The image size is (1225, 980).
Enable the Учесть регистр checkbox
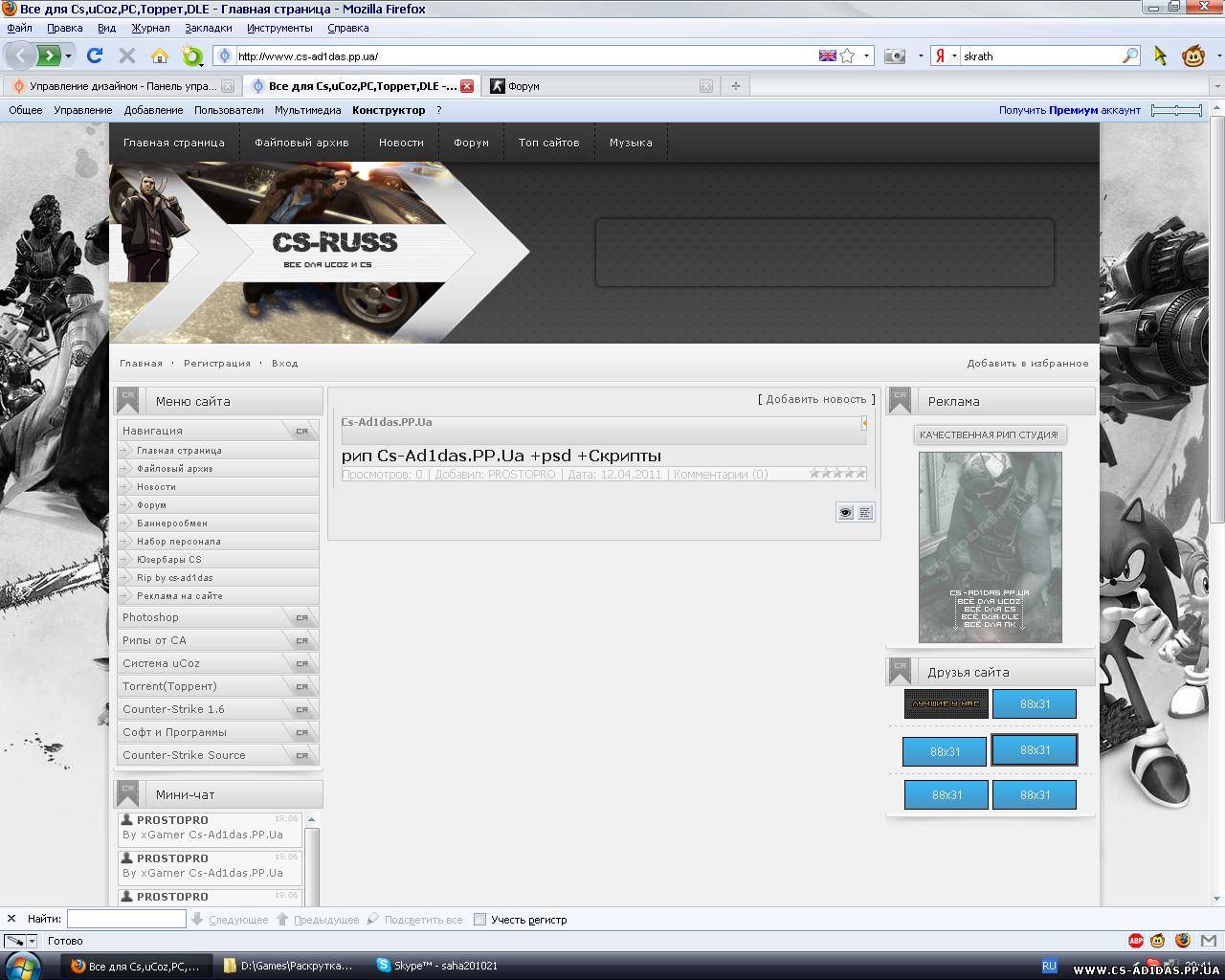click(480, 920)
